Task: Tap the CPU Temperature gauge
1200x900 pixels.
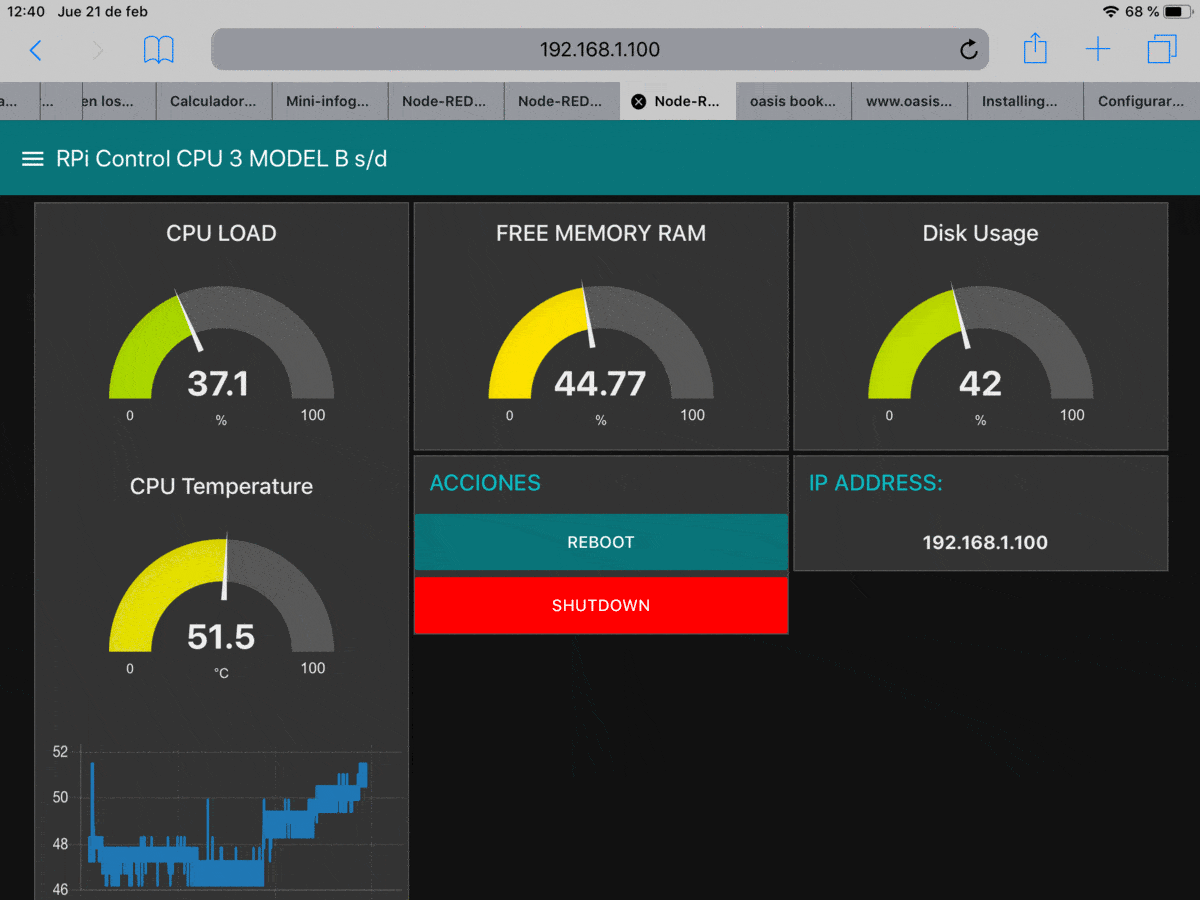Action: tap(221, 598)
